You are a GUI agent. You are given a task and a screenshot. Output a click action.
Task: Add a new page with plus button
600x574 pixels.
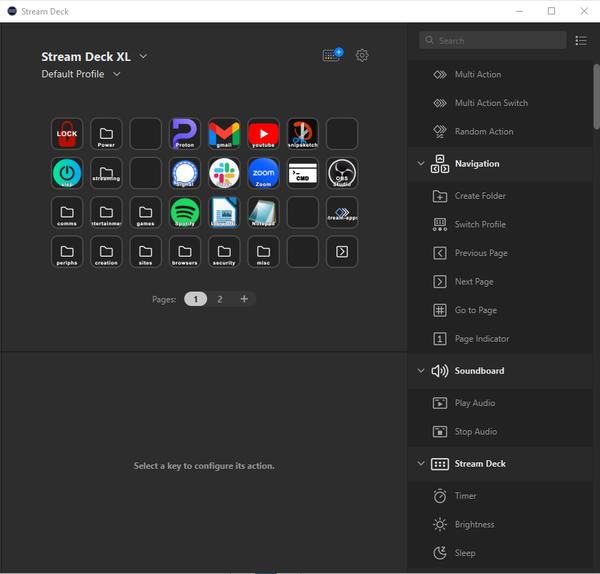(244, 299)
